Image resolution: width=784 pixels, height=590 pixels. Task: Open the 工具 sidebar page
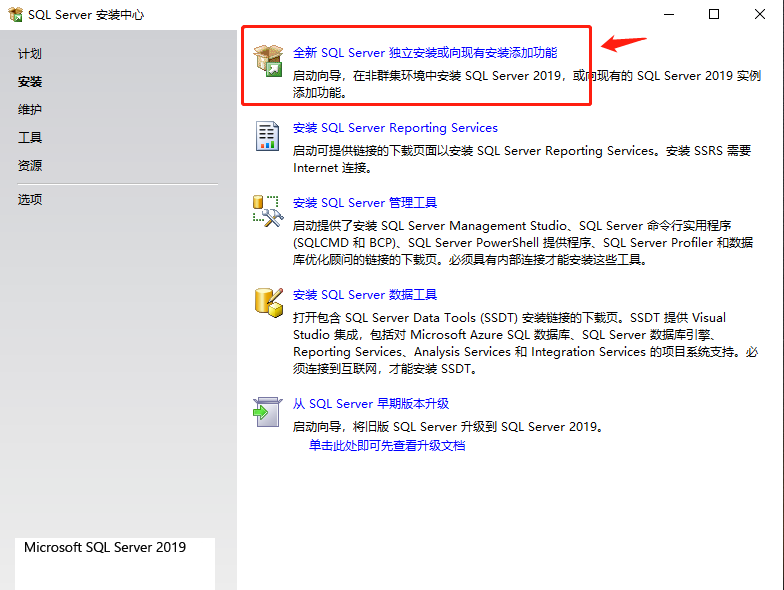coord(30,138)
